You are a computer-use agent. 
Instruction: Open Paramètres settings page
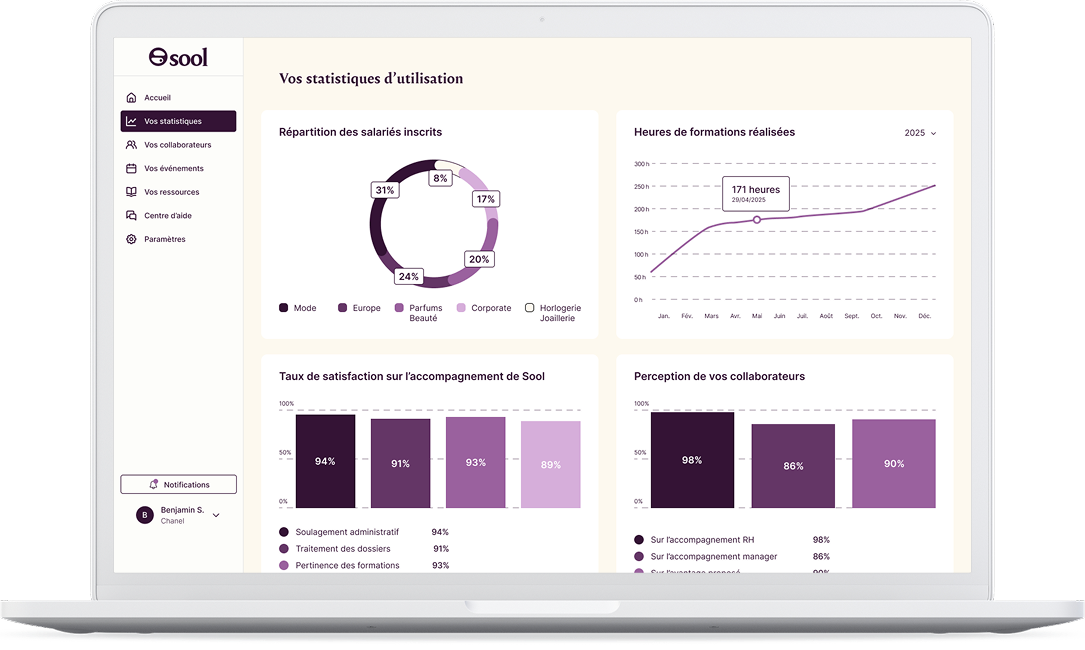(x=179, y=239)
